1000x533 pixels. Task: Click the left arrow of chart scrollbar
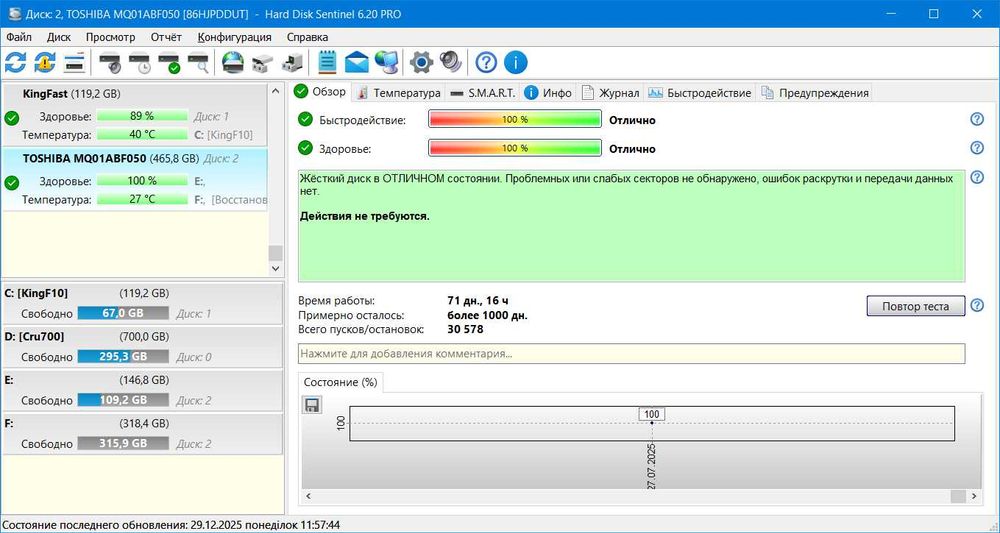coord(308,496)
